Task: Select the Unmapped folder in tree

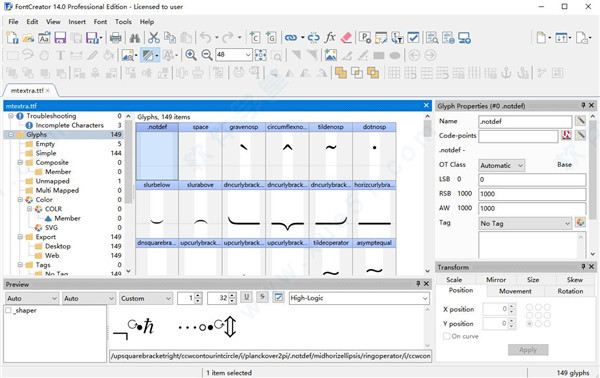Action: point(52,181)
